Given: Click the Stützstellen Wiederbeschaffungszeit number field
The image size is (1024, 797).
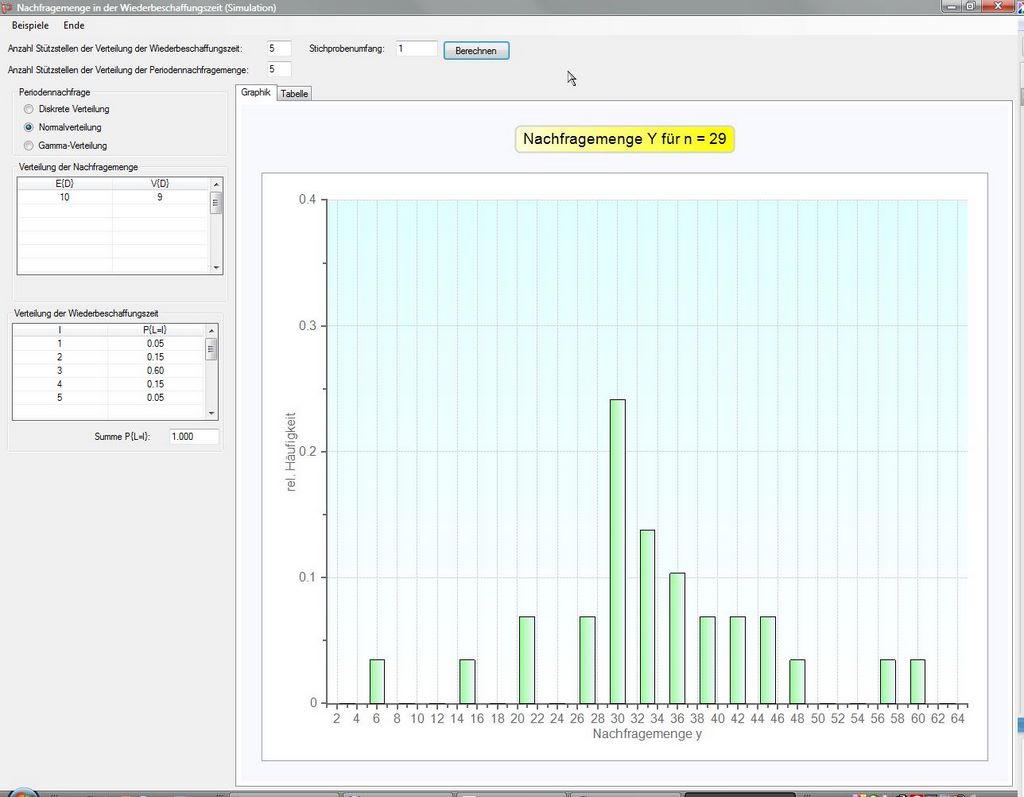Looking at the screenshot, I should tap(278, 48).
